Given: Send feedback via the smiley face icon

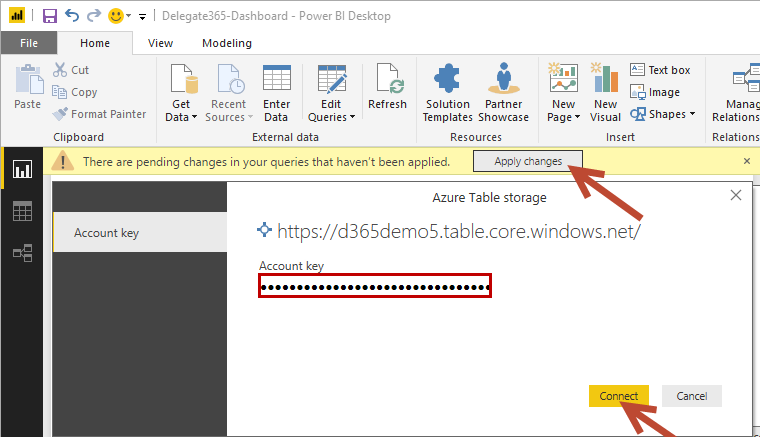Looking at the screenshot, I should point(116,16).
